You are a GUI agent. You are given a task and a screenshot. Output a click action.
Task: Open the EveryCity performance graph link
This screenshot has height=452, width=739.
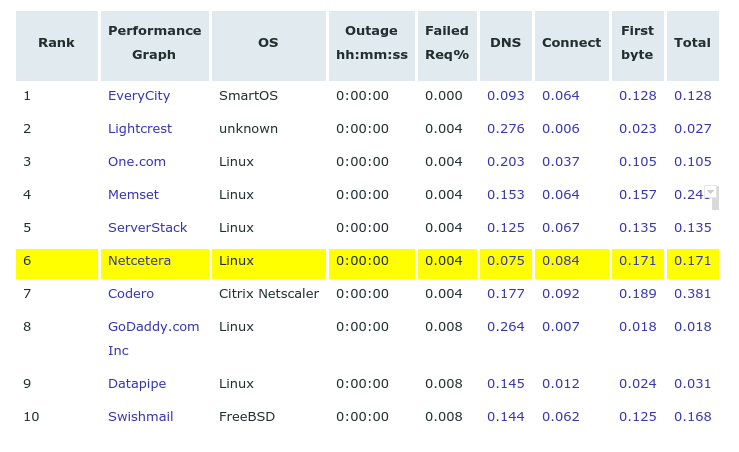click(x=139, y=96)
